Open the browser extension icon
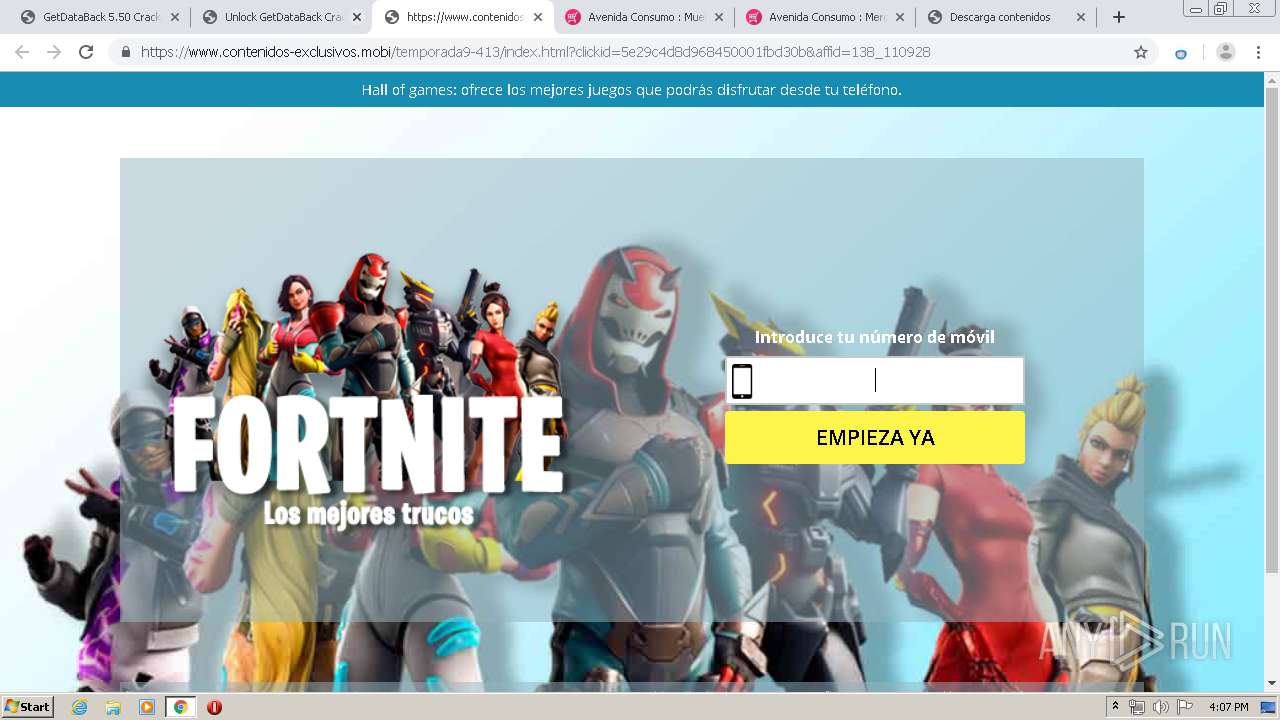Image resolution: width=1280 pixels, height=720 pixels. (x=1181, y=53)
